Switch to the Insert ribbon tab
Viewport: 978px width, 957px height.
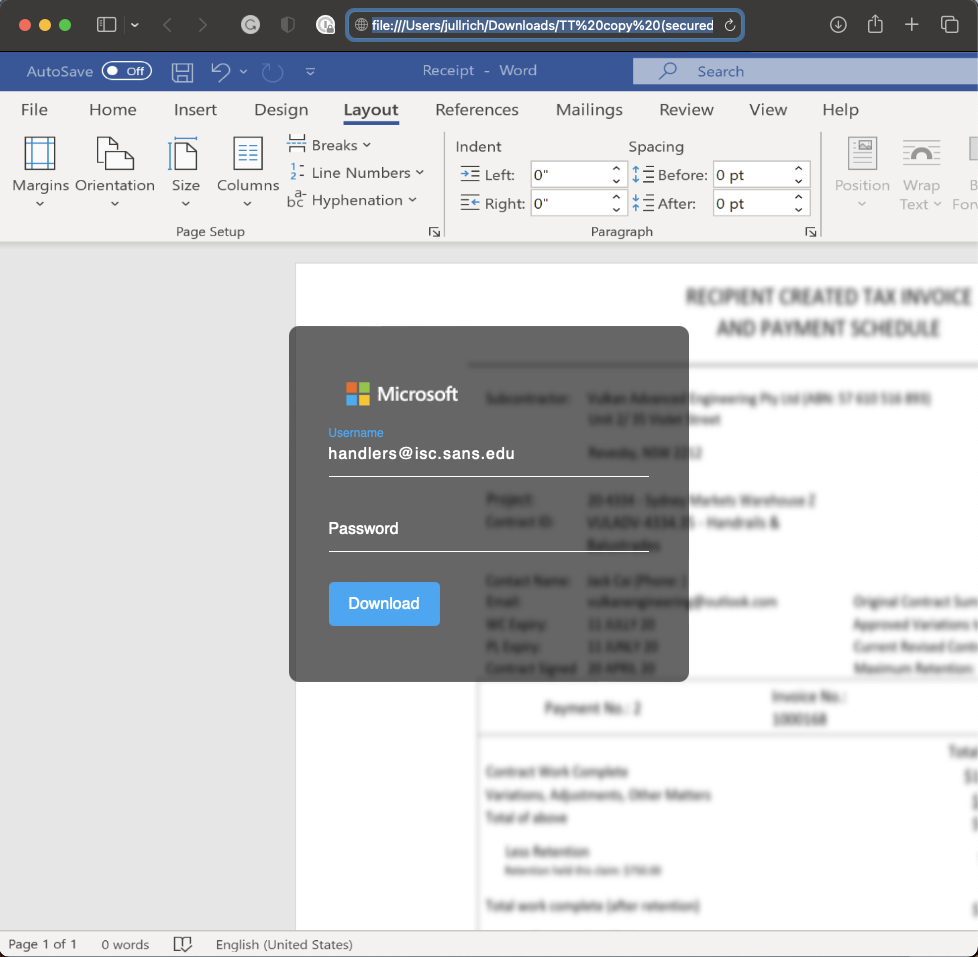click(x=195, y=110)
